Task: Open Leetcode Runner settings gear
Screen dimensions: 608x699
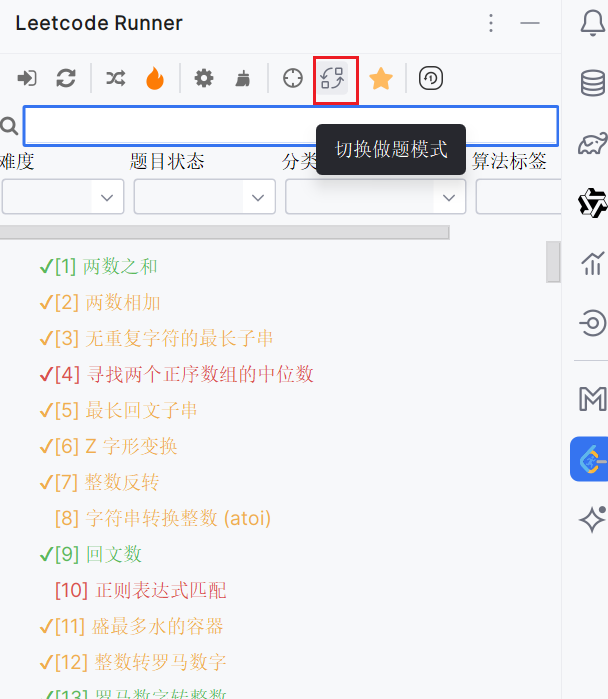Action: (204, 78)
